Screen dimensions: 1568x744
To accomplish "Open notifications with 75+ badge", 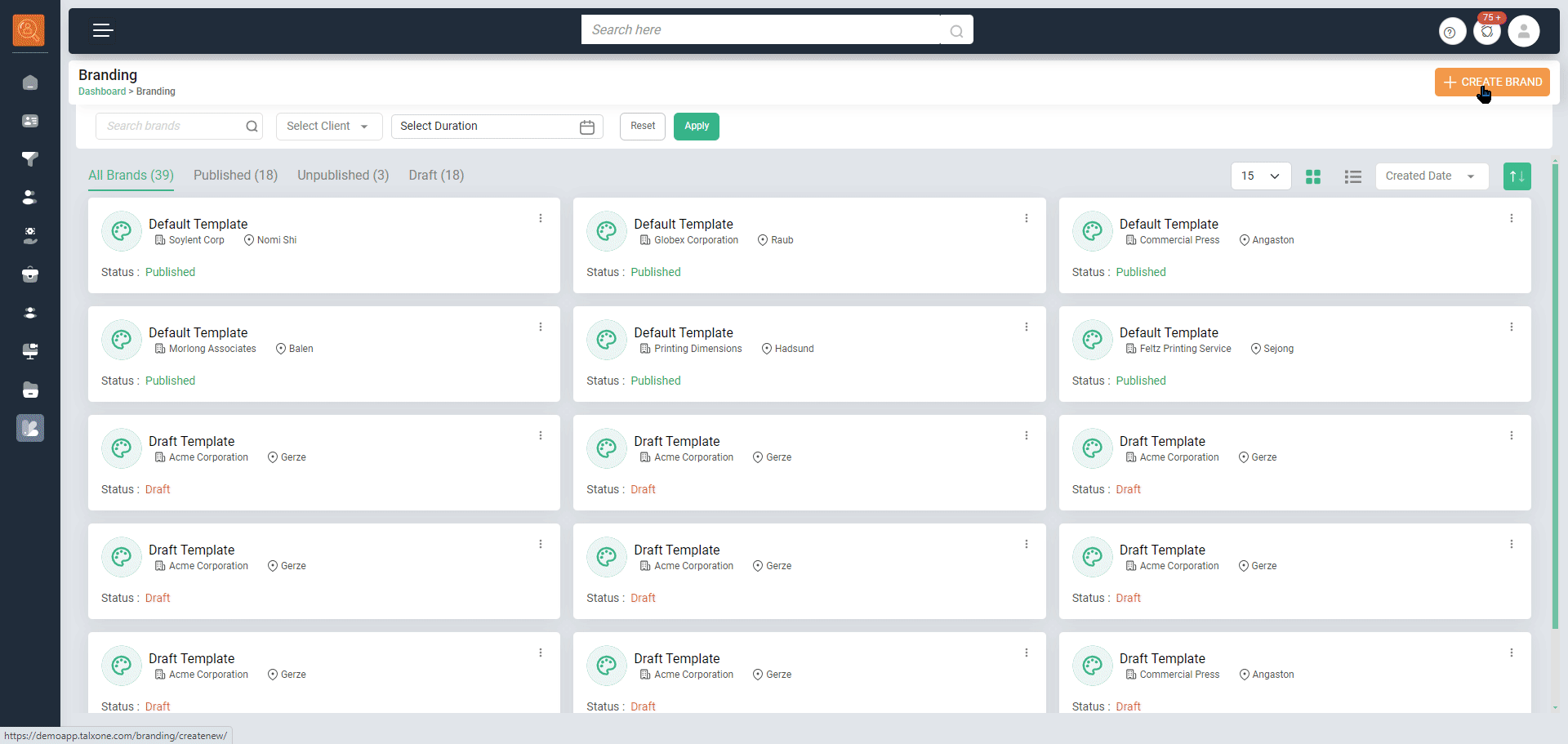I will coord(1487,32).
